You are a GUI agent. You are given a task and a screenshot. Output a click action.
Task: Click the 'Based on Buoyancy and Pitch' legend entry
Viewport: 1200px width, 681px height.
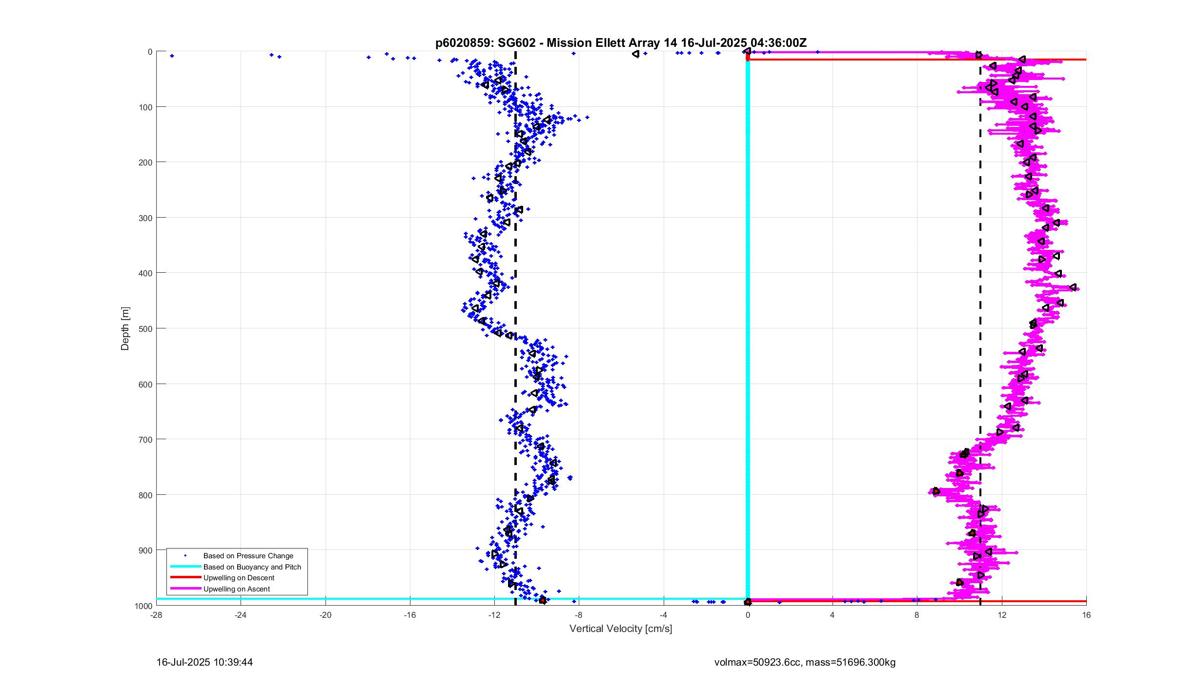[252, 566]
